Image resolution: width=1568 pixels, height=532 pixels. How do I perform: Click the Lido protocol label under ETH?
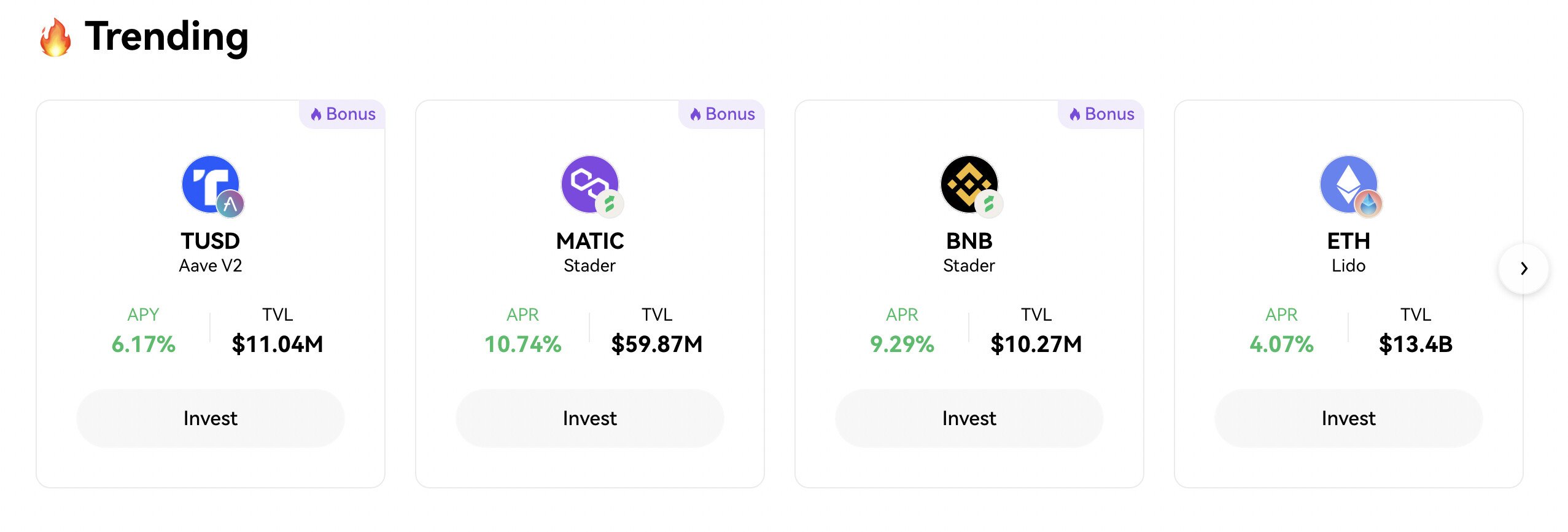(1348, 266)
